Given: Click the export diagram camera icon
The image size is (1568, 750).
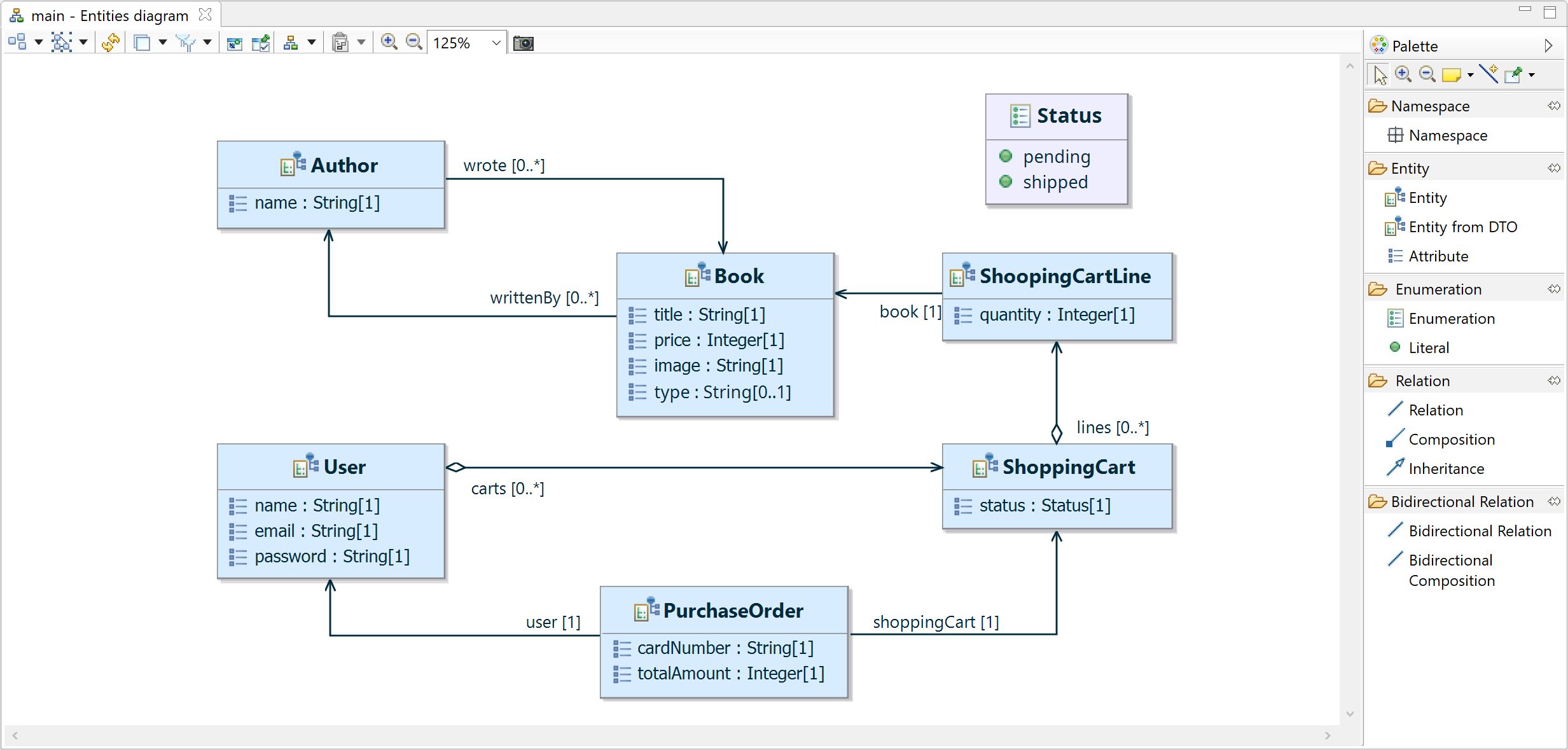Looking at the screenshot, I should (524, 43).
